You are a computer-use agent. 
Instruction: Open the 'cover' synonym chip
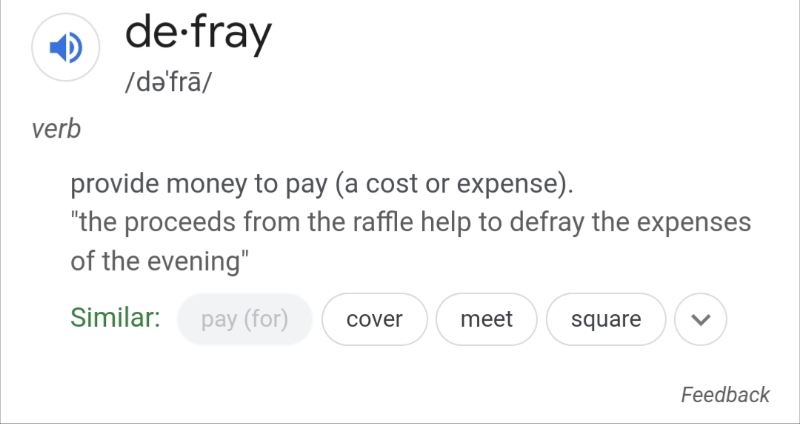click(374, 319)
